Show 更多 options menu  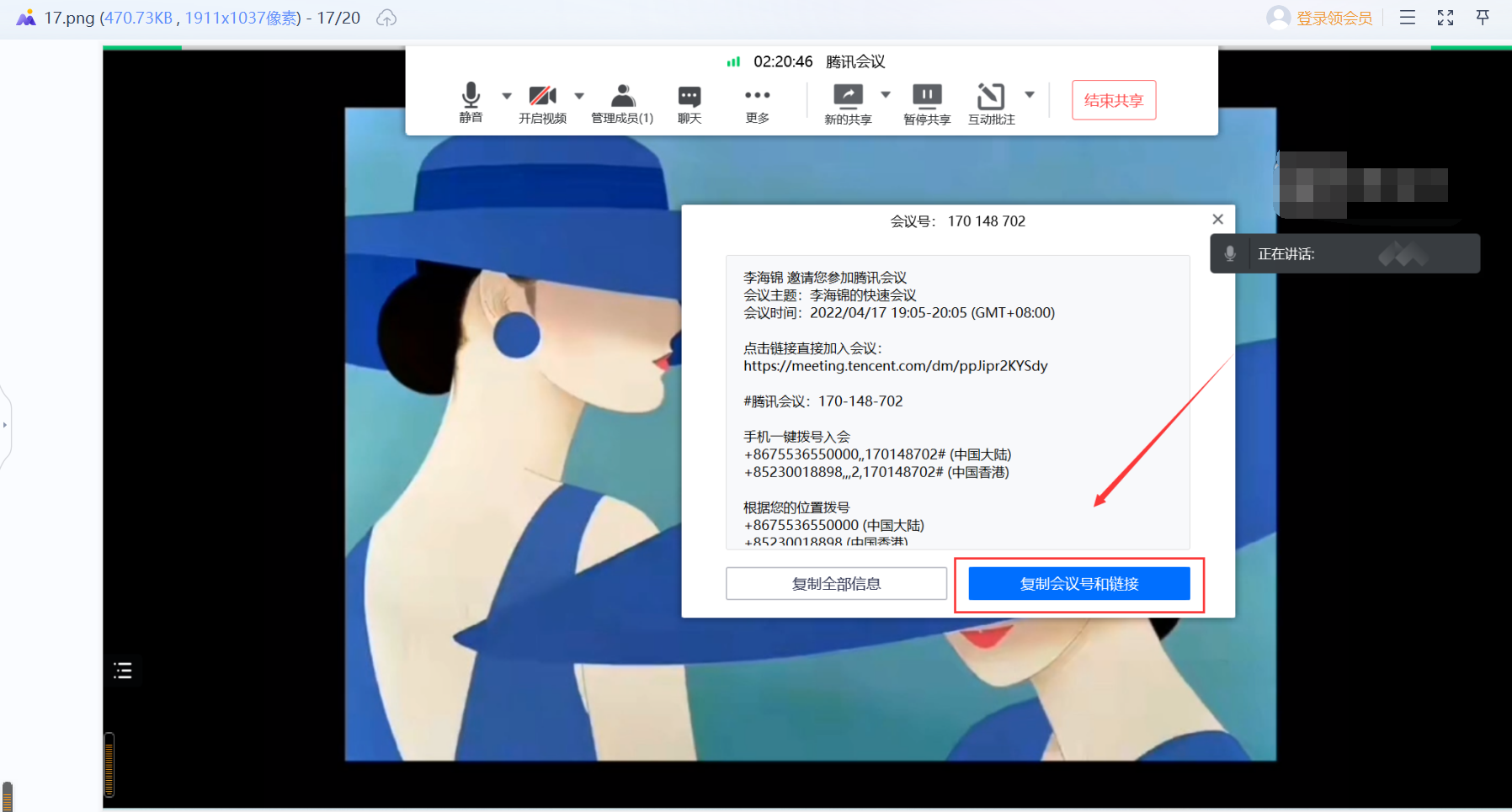coord(758,103)
